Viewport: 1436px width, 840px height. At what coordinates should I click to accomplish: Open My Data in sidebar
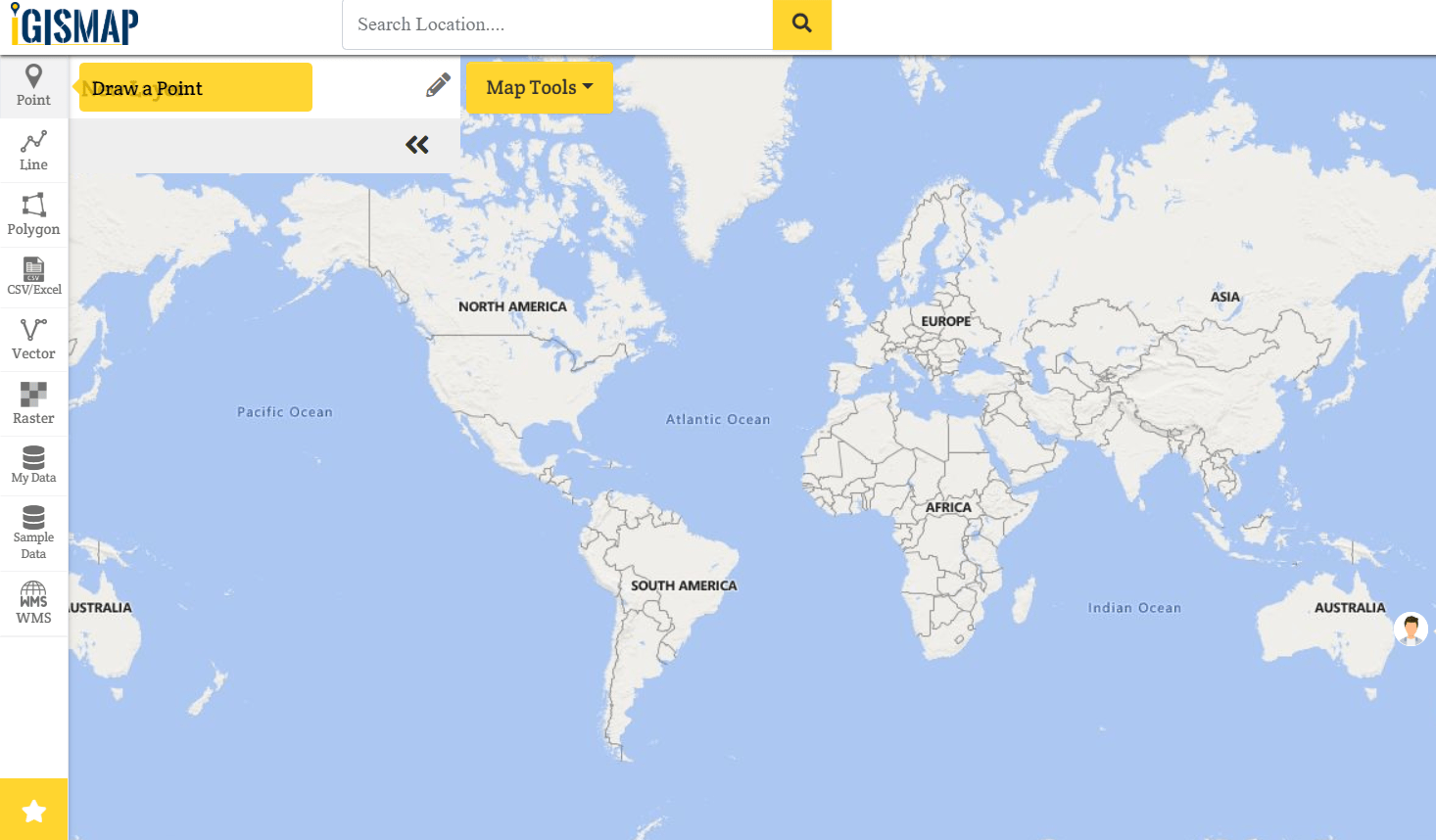tap(33, 466)
